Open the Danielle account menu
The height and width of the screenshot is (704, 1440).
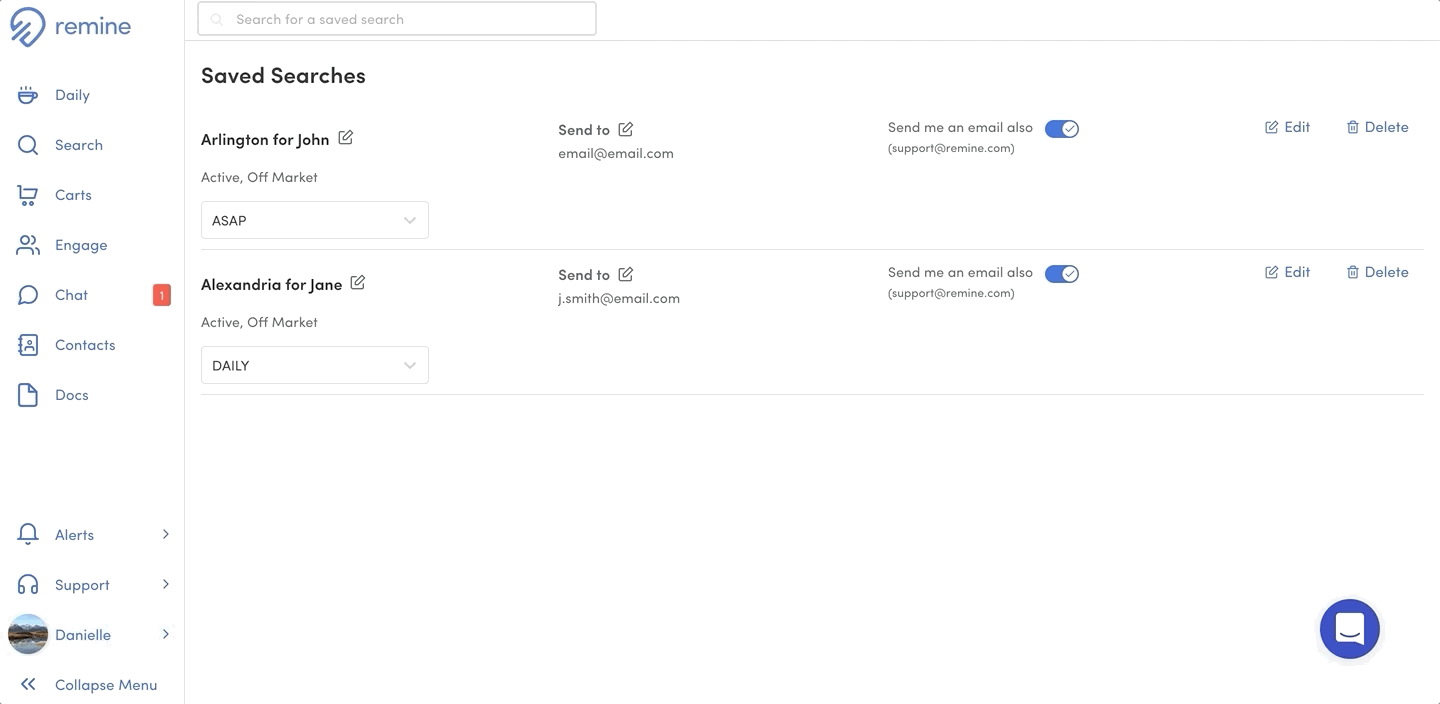(x=83, y=635)
